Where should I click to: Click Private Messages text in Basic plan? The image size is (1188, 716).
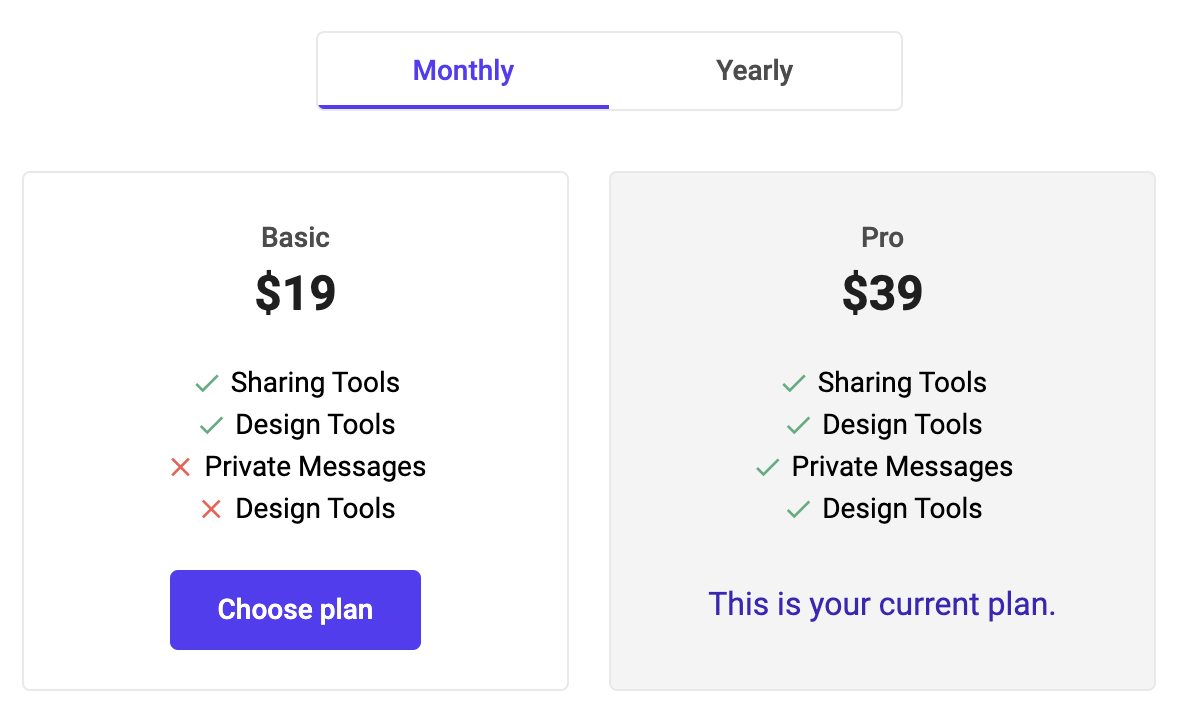click(x=315, y=467)
